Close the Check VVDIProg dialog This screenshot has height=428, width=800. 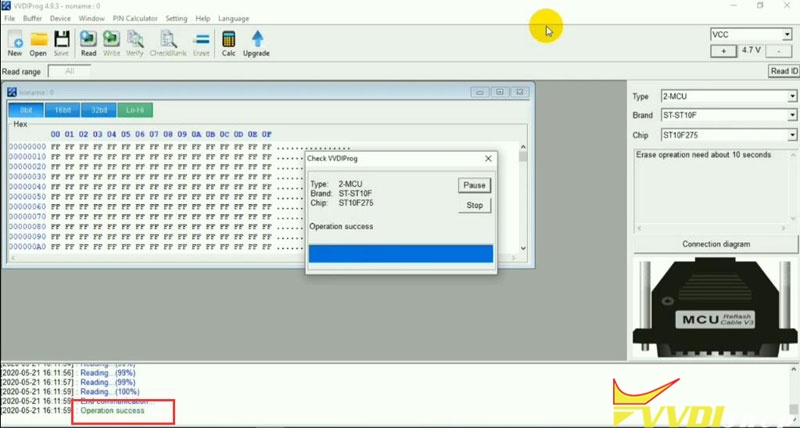click(488, 159)
